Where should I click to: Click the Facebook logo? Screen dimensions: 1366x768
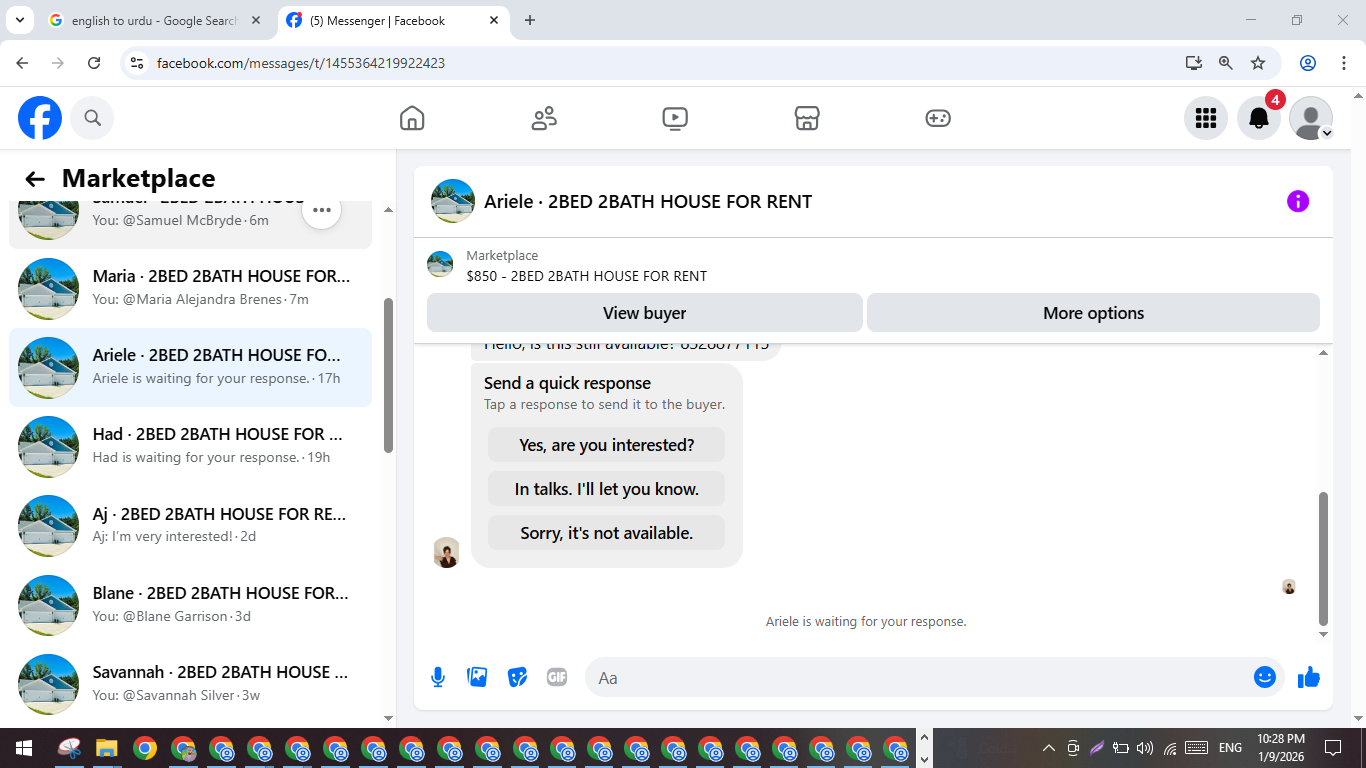click(40, 118)
